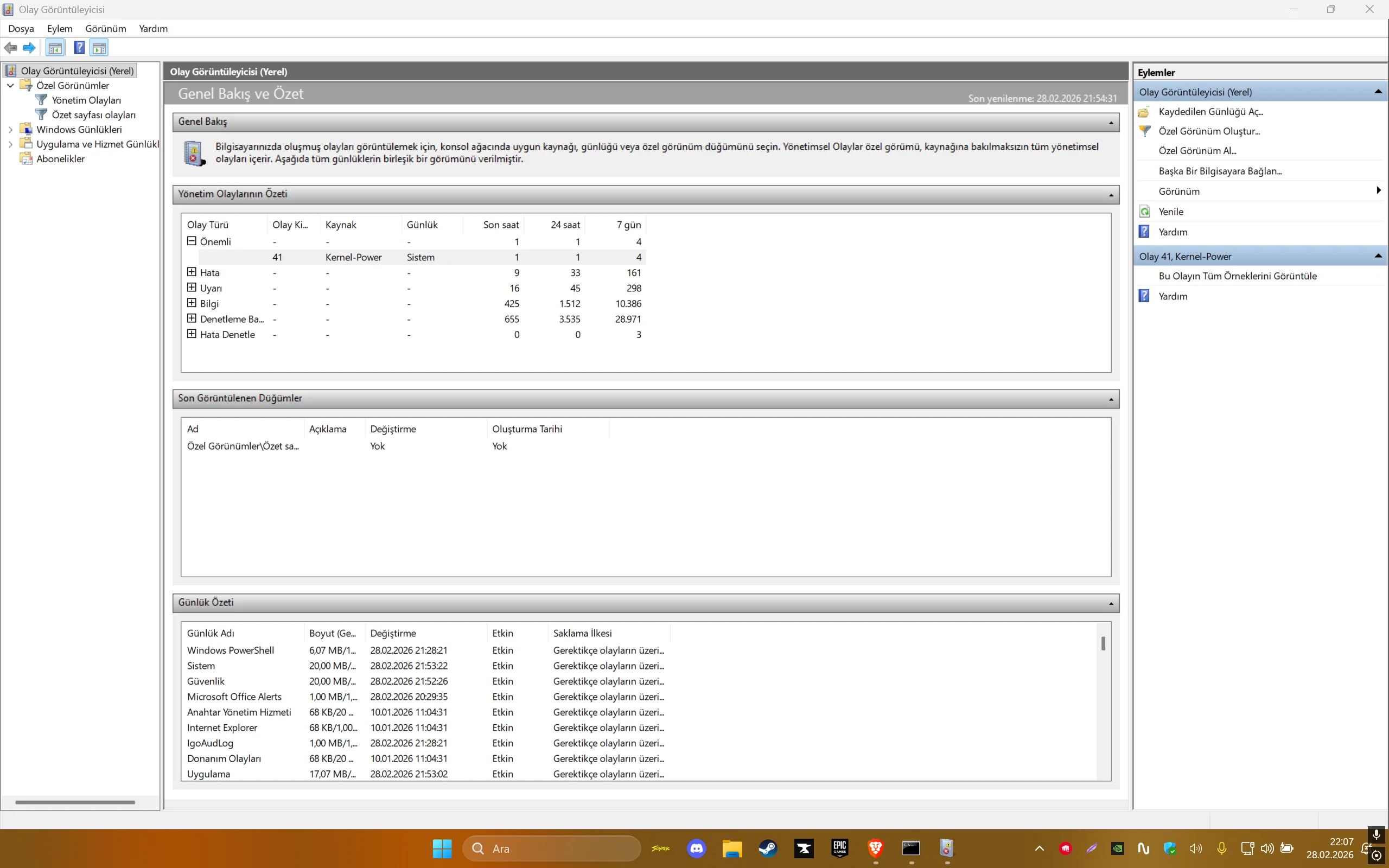Click Yenile refresh action icon
Screen dimensions: 1389x868
click(x=1144, y=212)
